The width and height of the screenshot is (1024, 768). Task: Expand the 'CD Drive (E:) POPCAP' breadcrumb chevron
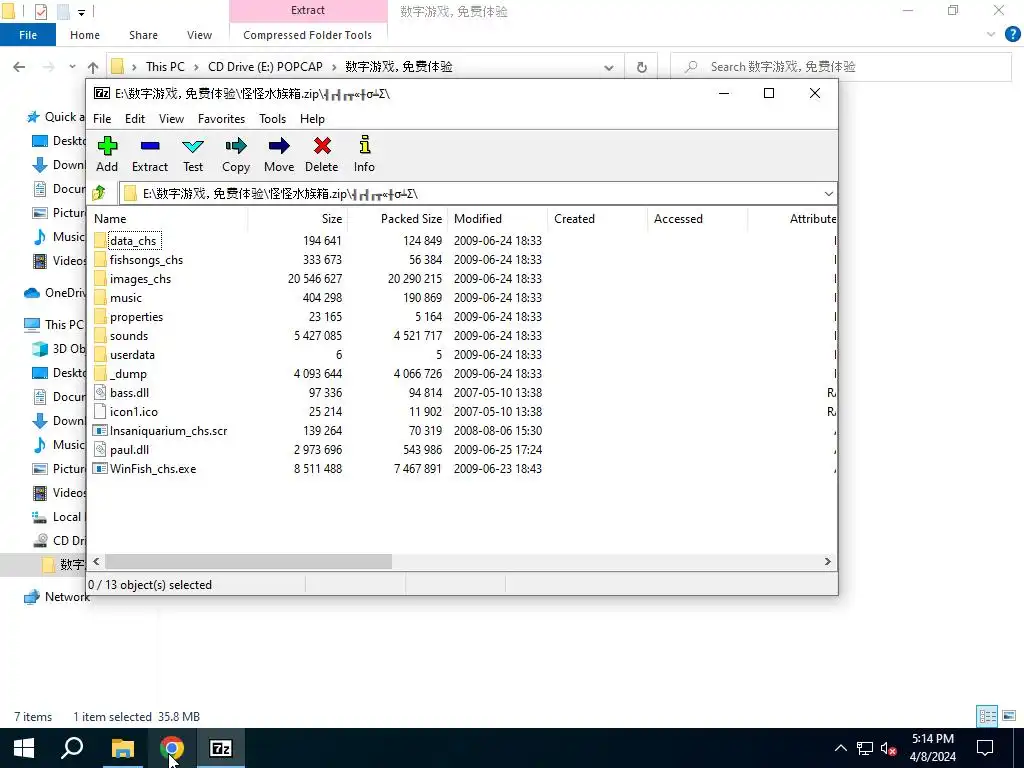(334, 67)
